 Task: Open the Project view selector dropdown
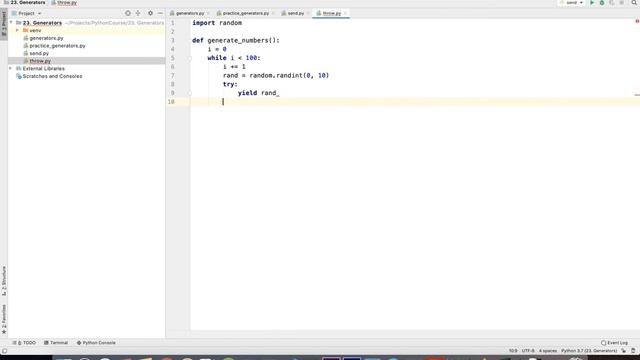pos(27,13)
